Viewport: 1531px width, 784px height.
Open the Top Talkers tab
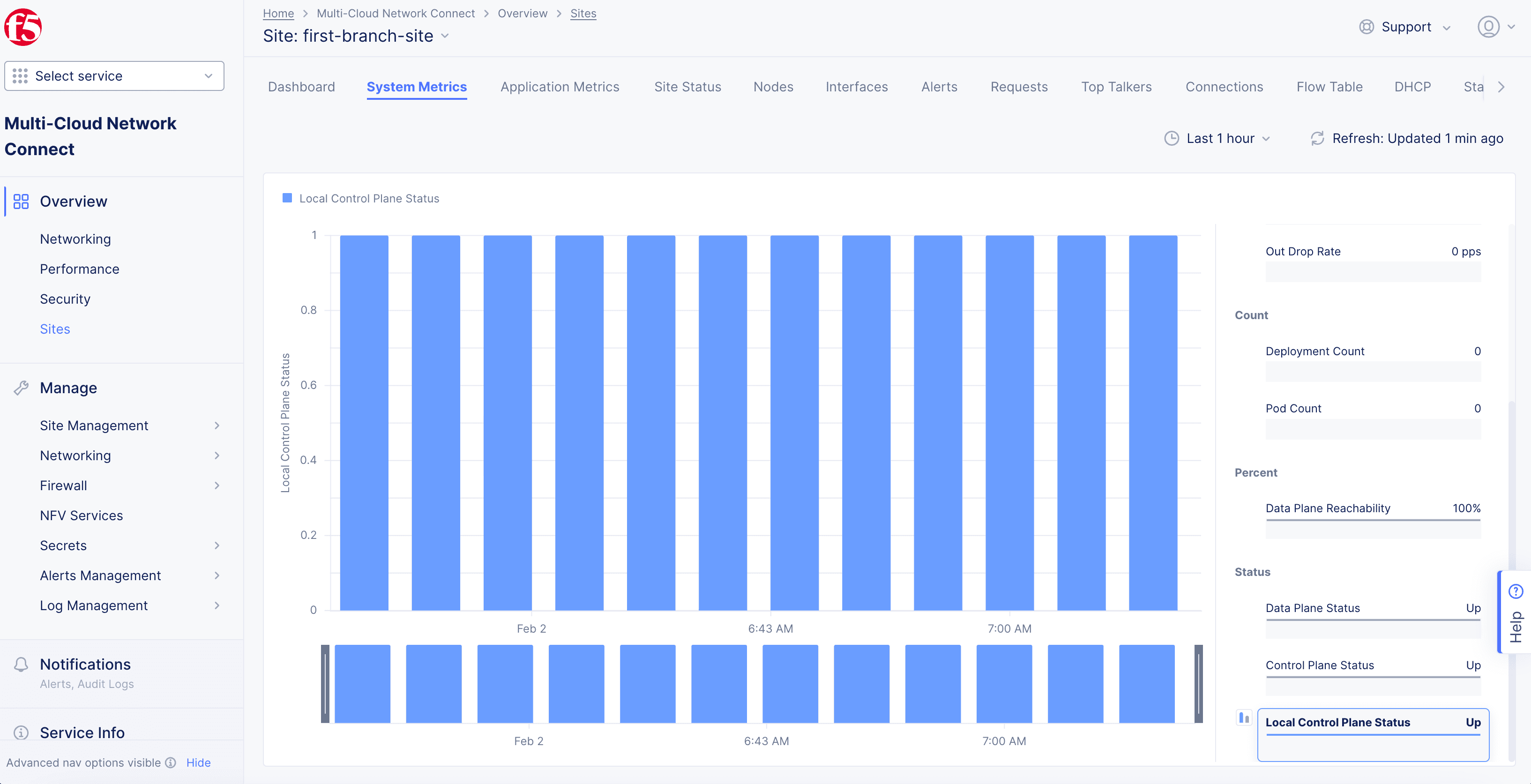tap(1116, 87)
